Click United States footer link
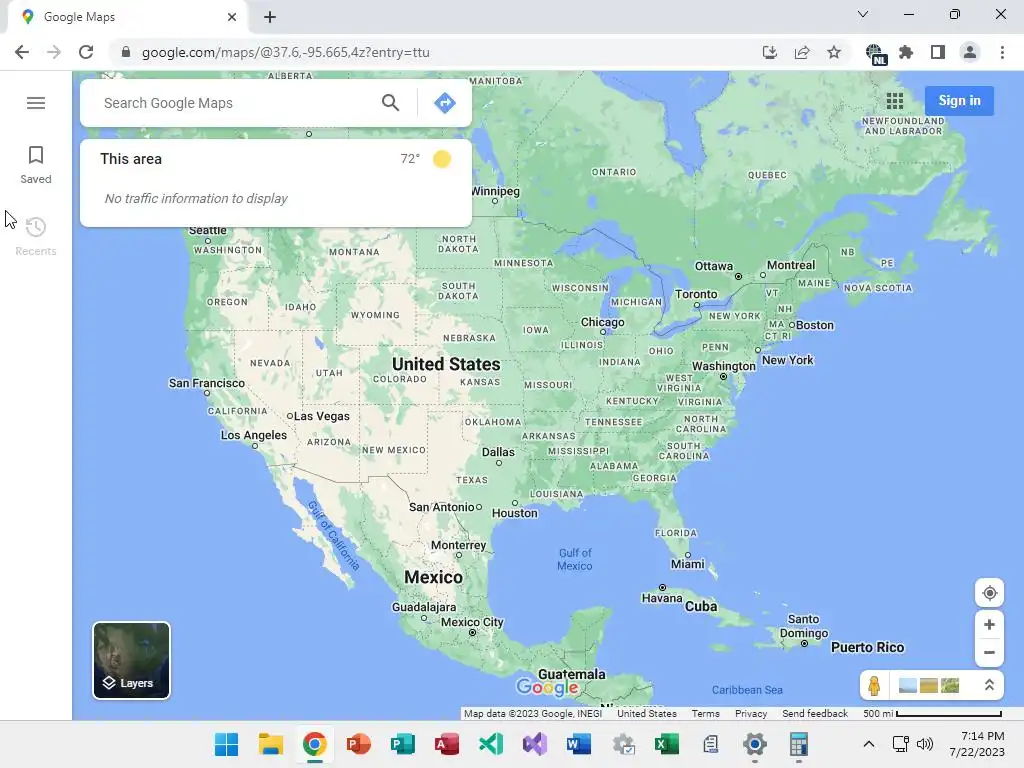Image resolution: width=1024 pixels, height=768 pixels. (647, 714)
